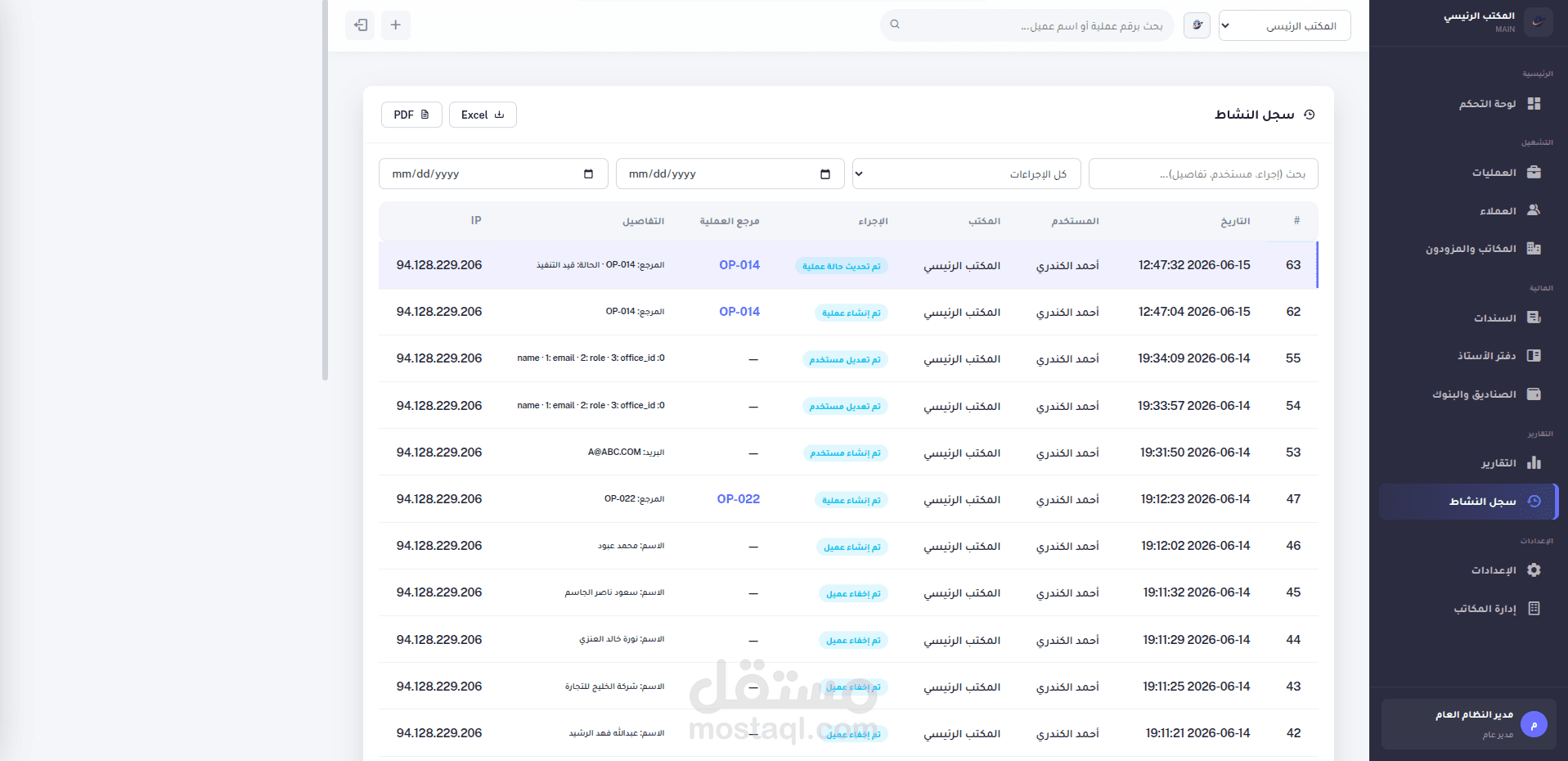Click the main office logo at sidebar top
The height and width of the screenshot is (761, 1568).
pos(1539,22)
